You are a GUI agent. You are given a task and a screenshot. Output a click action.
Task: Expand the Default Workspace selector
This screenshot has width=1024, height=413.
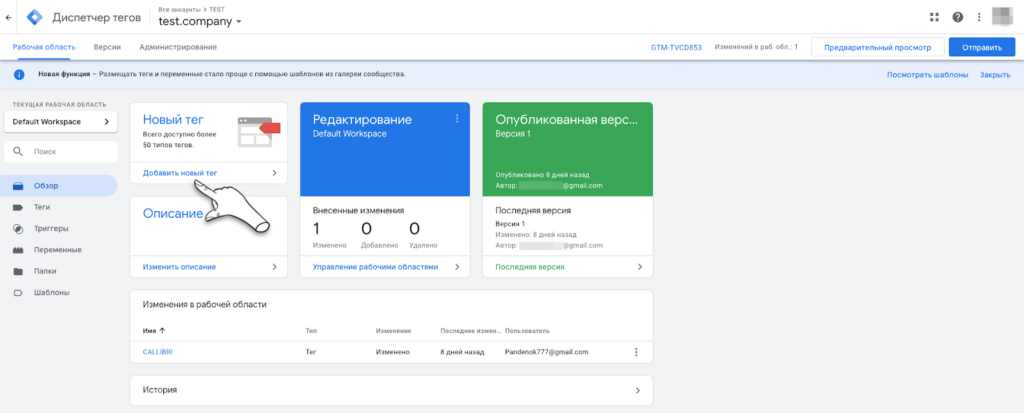pyautogui.click(x=60, y=121)
